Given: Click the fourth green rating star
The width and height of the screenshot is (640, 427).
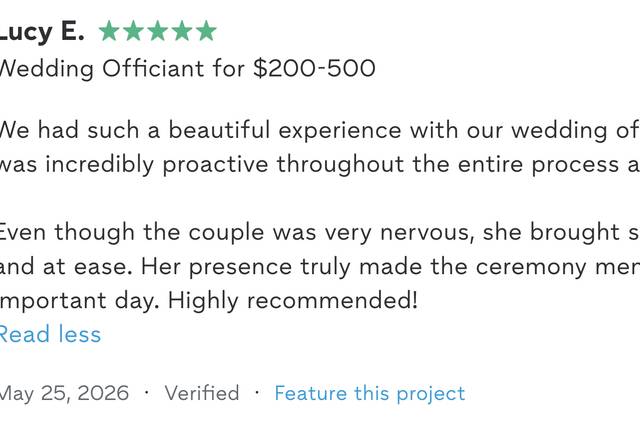Looking at the screenshot, I should (182, 31).
